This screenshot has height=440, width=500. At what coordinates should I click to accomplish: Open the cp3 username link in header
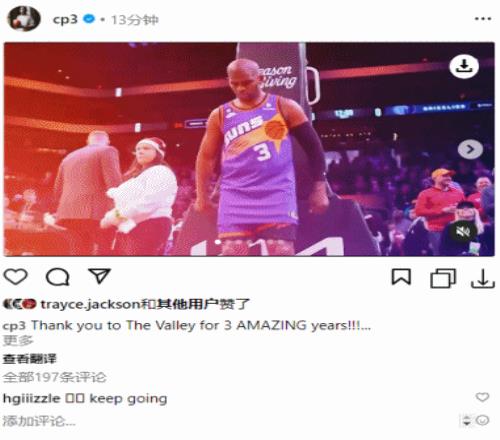tap(65, 19)
